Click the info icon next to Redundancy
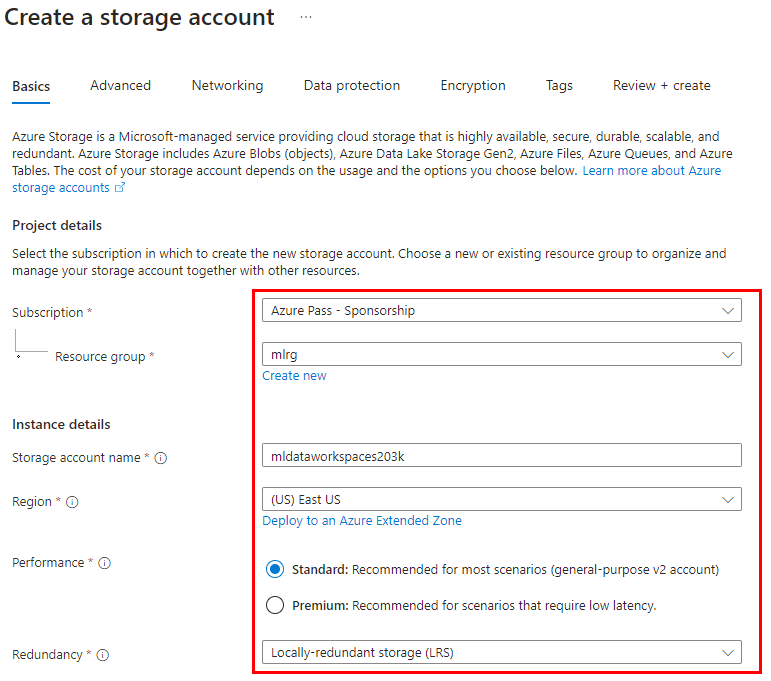Image resolution: width=771 pixels, height=681 pixels. pyautogui.click(x=102, y=656)
